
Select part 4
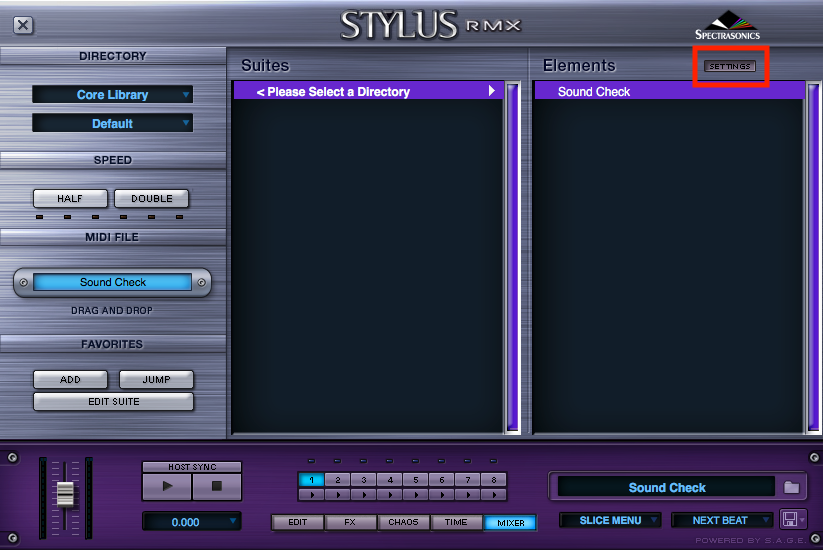(390, 480)
